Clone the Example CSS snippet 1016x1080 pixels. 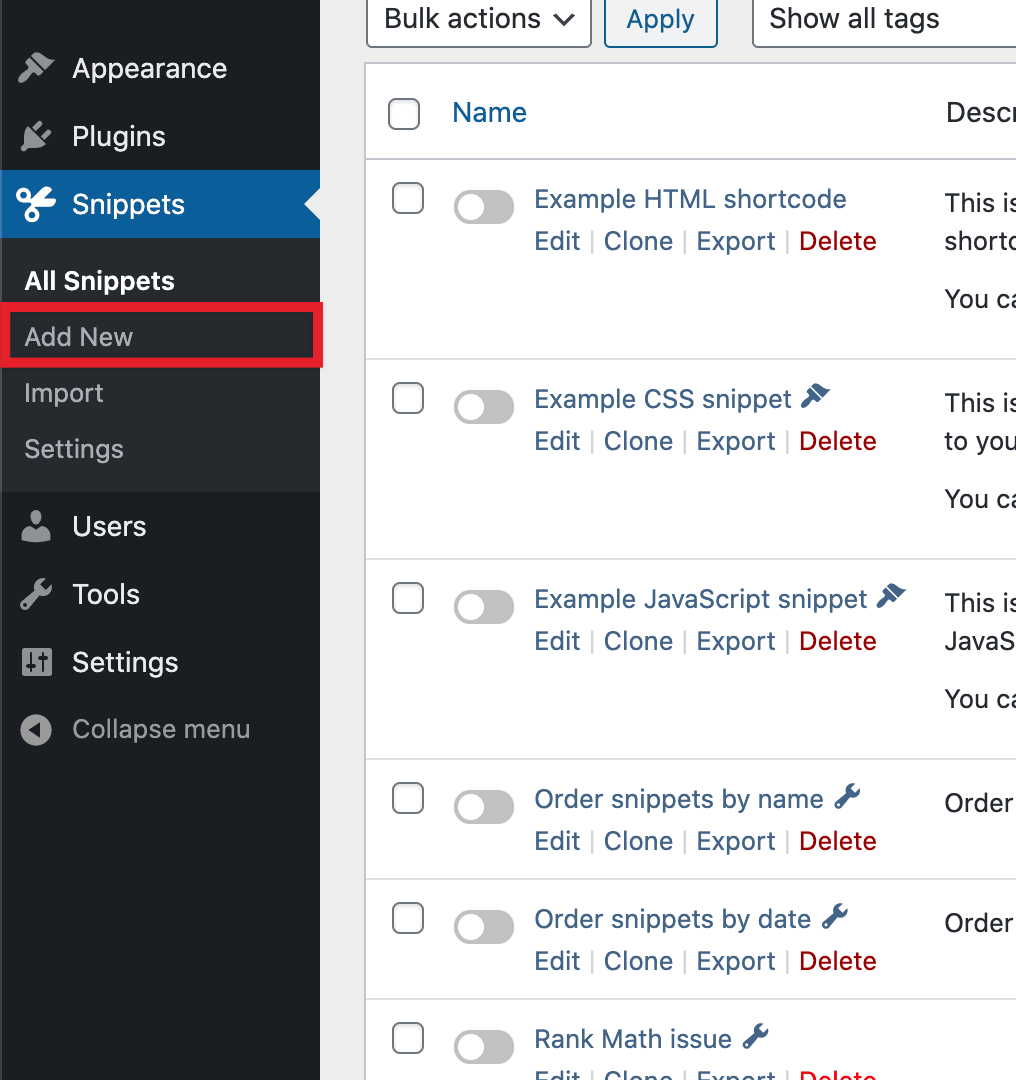(x=638, y=441)
